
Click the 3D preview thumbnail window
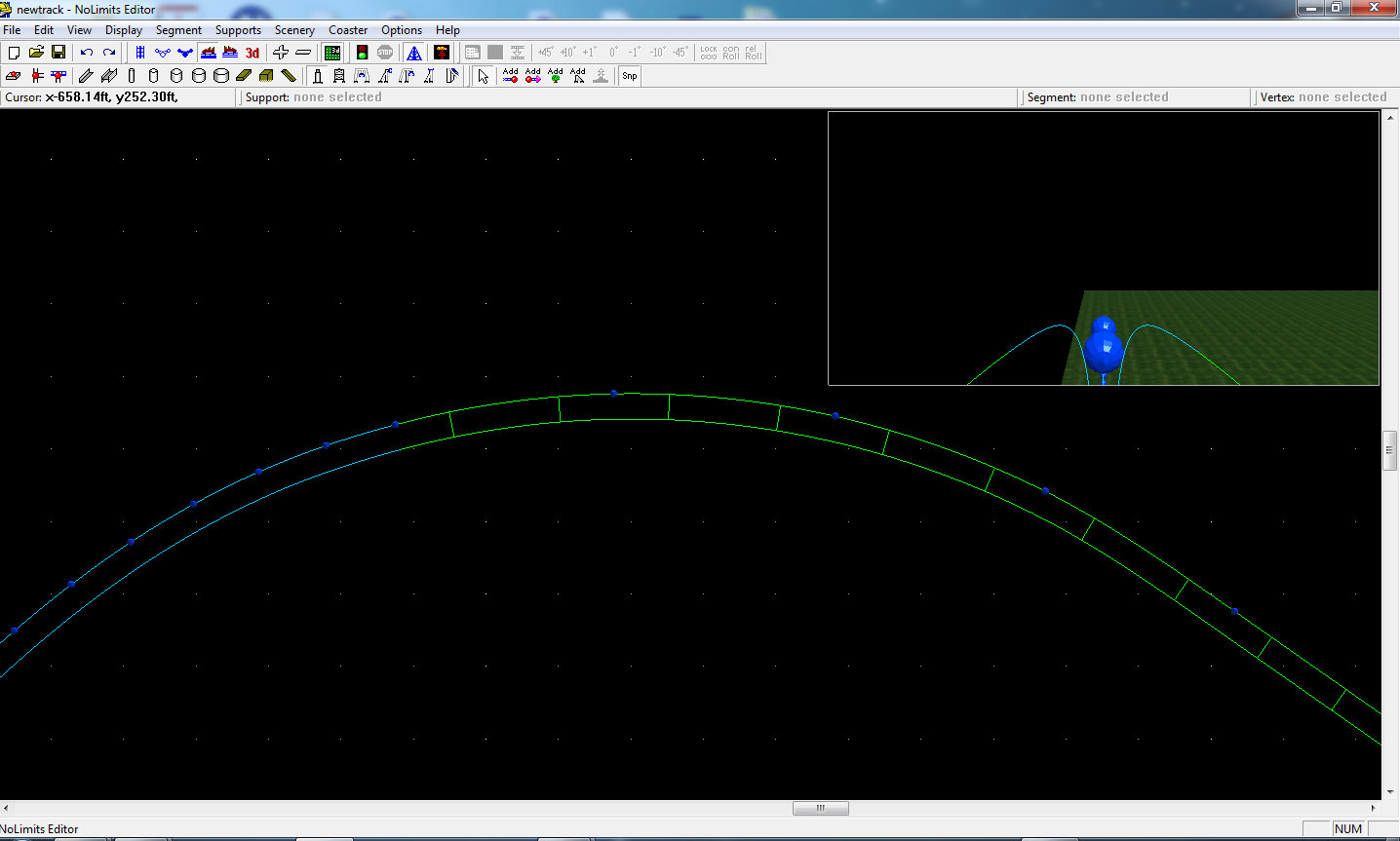tap(1104, 248)
